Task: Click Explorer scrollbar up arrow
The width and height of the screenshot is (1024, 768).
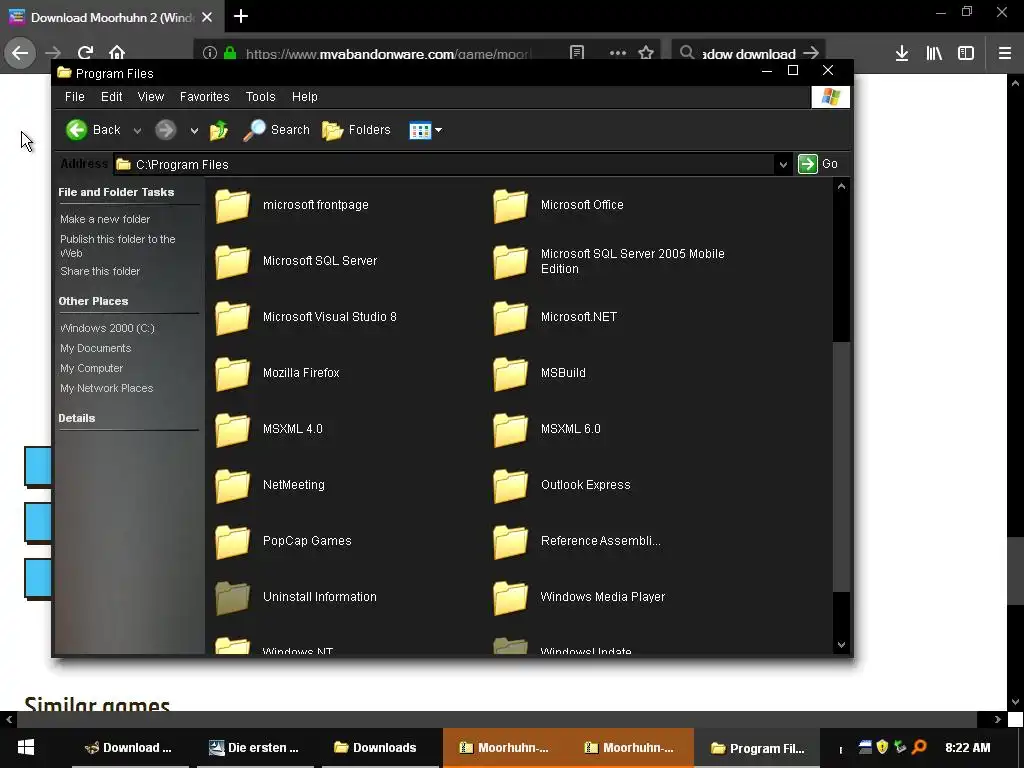Action: coord(841,187)
